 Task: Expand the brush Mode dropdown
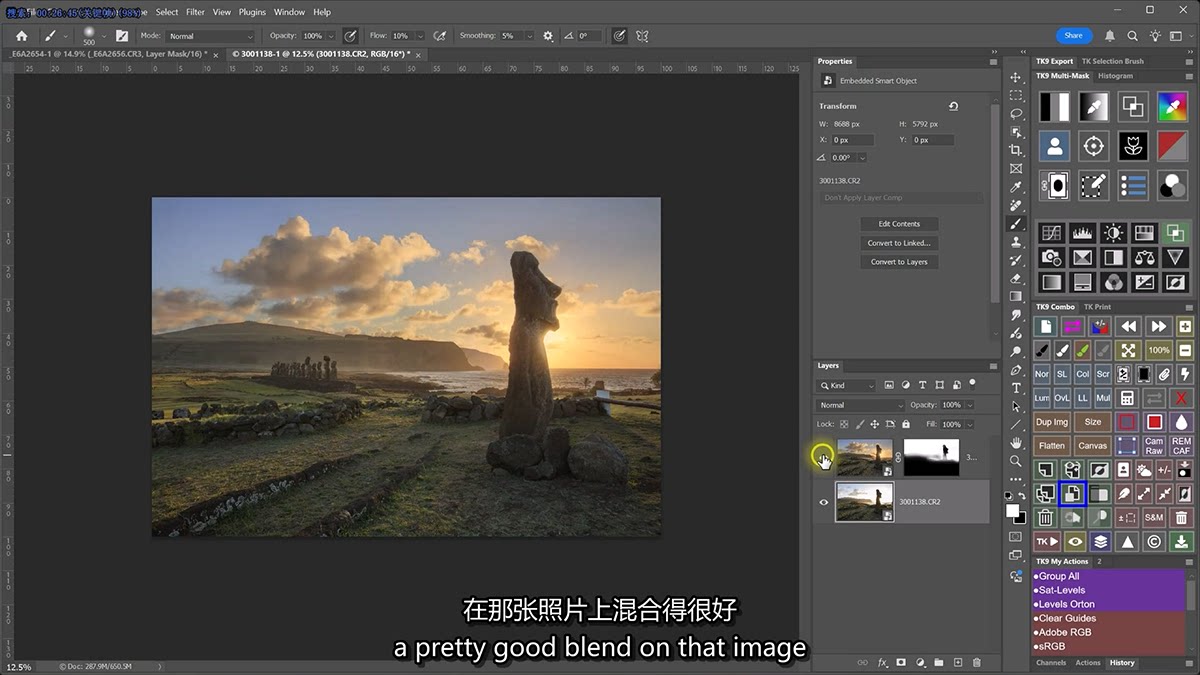tap(208, 36)
